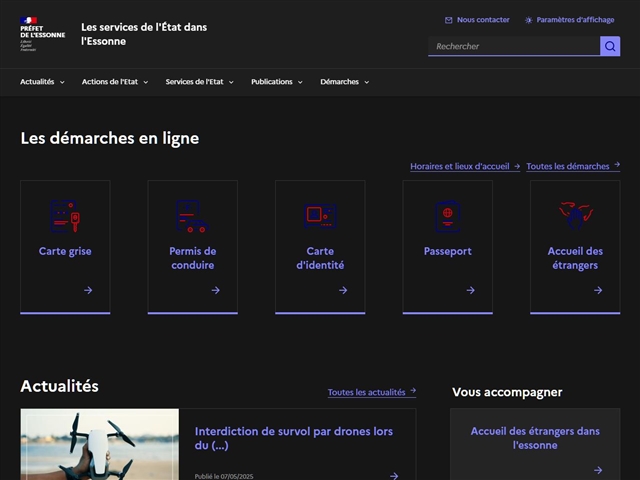640x480 pixels.
Task: Click the arrow in the Carte grise card
Action: (88, 290)
